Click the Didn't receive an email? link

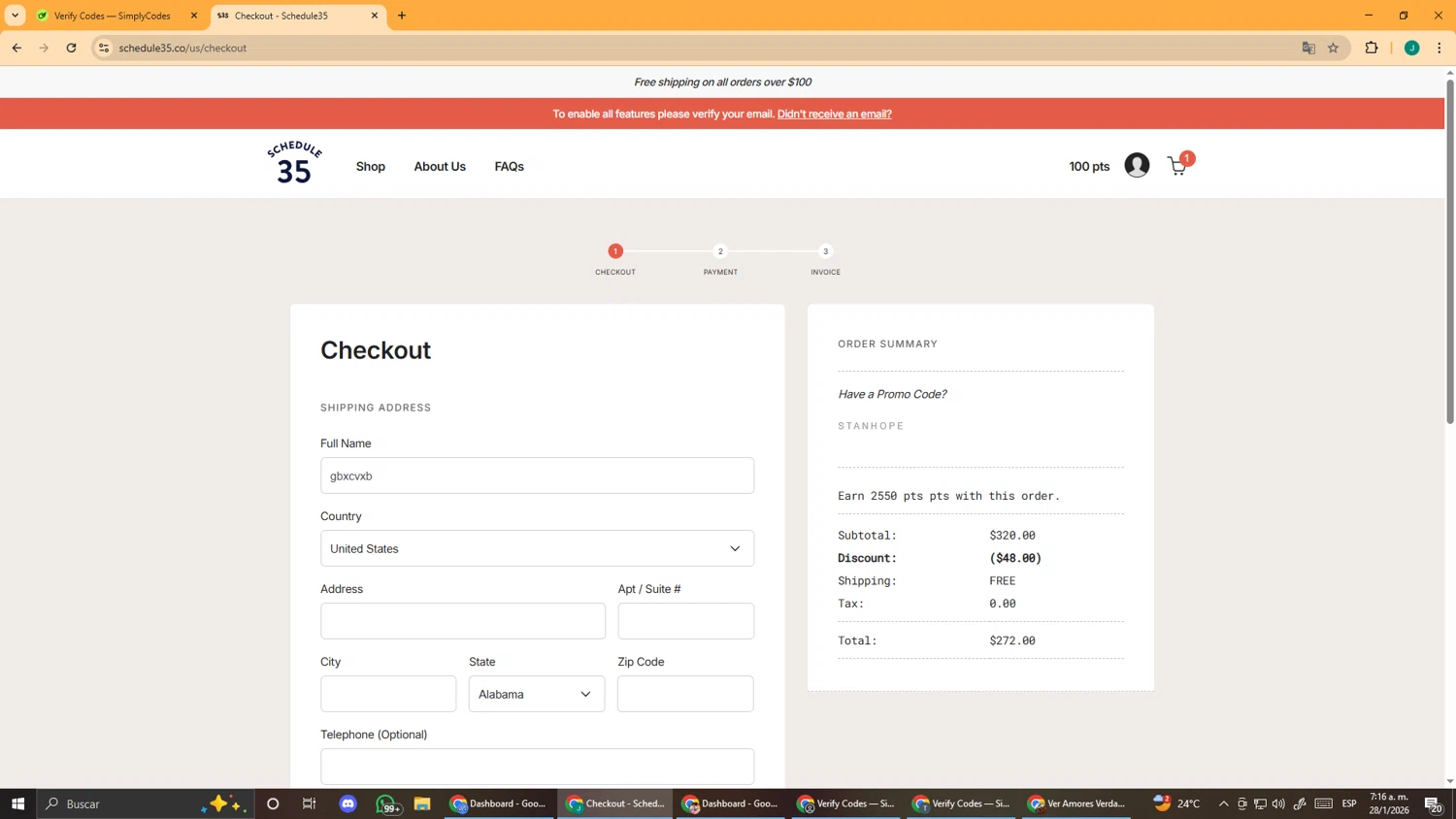834,114
